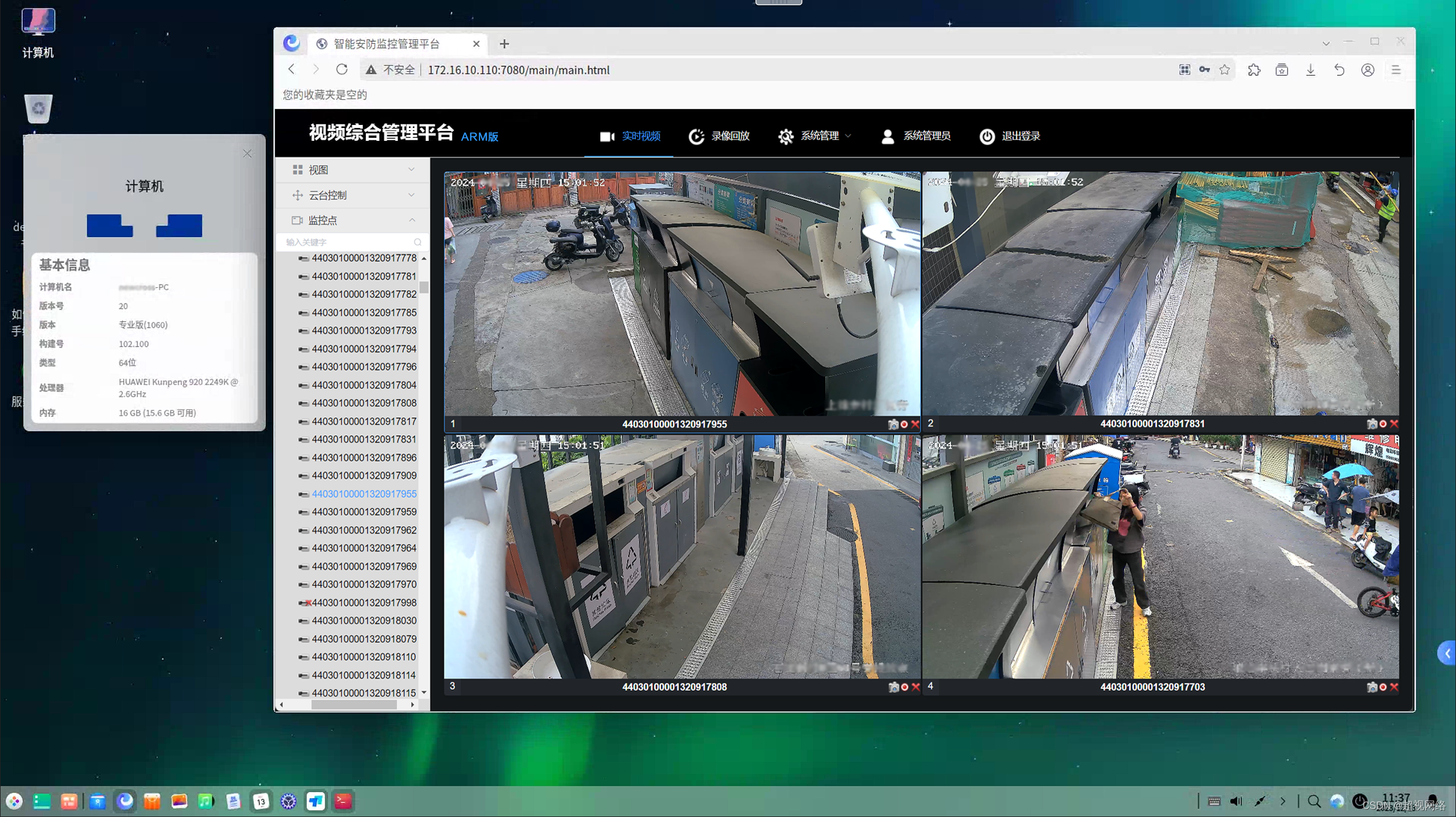The height and width of the screenshot is (817, 1456).
Task: Click browser extensions puzzle icon
Action: tap(1253, 70)
